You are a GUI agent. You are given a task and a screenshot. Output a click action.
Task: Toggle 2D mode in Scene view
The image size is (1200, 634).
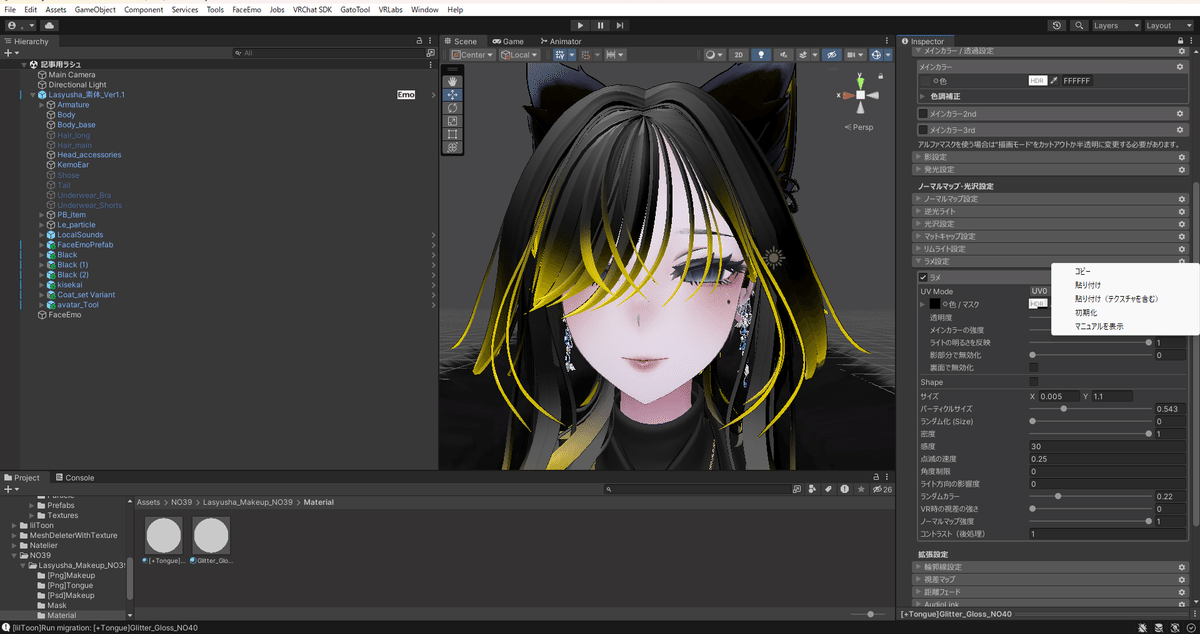tap(739, 55)
